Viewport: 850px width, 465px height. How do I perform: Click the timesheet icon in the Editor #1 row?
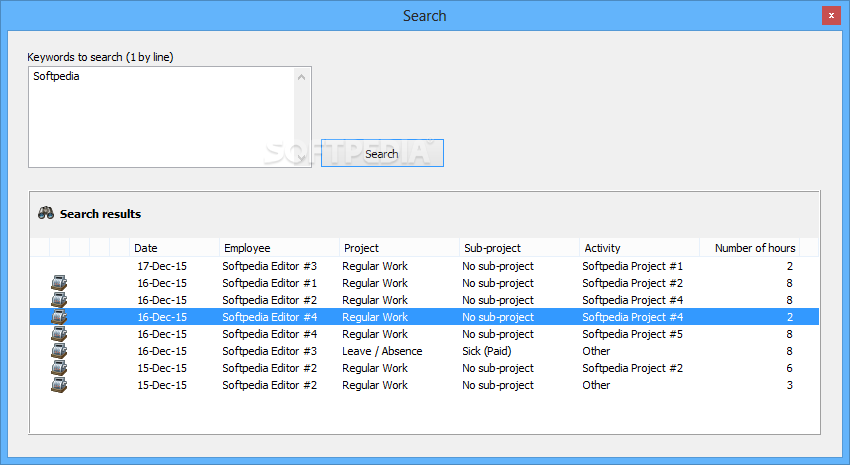(59, 283)
